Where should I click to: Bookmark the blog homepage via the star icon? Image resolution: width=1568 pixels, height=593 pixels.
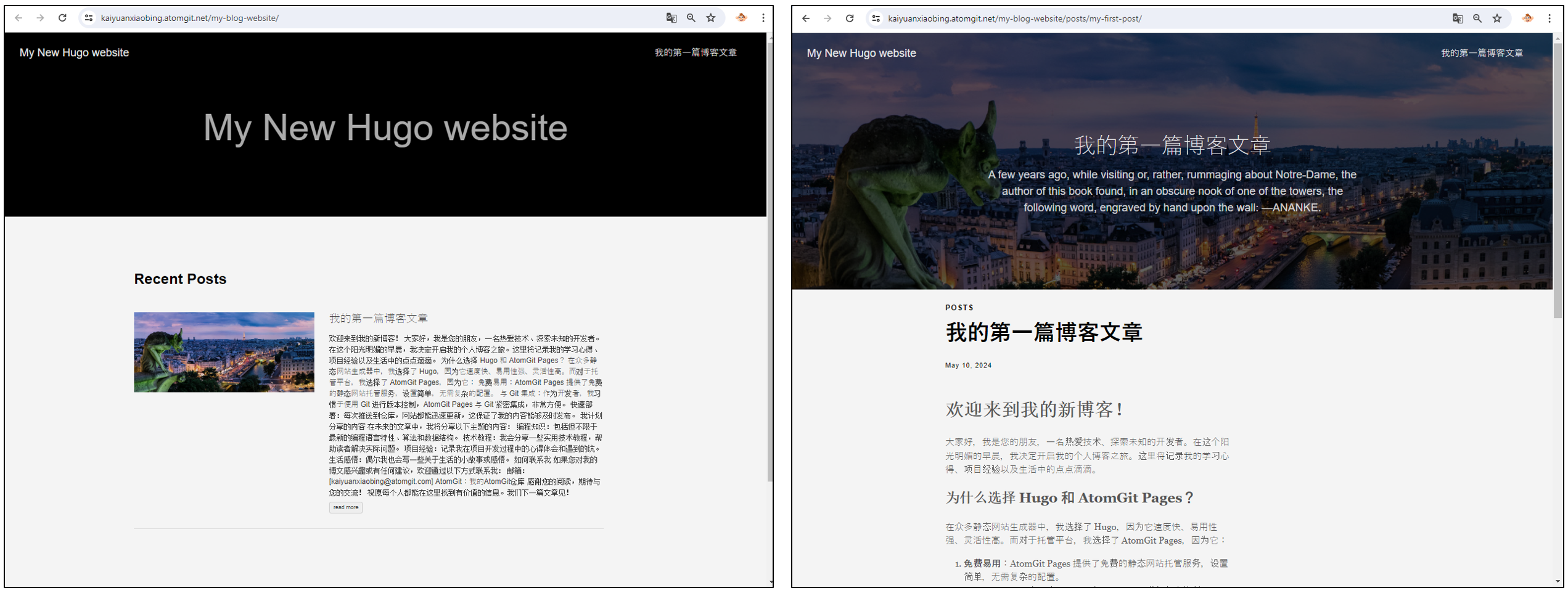(x=712, y=18)
